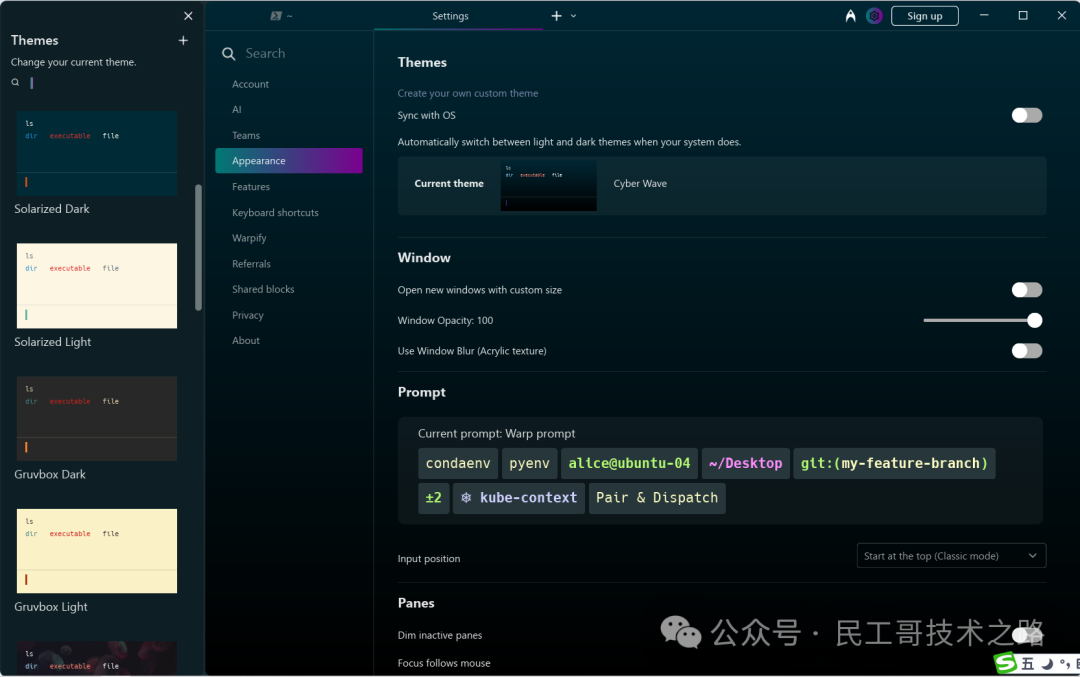Click Create your own custom theme link
Viewport: 1080px width, 677px height.
[468, 93]
